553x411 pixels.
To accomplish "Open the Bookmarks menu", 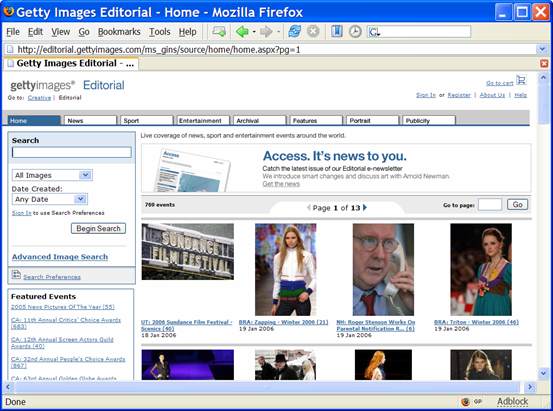I will click(119, 32).
